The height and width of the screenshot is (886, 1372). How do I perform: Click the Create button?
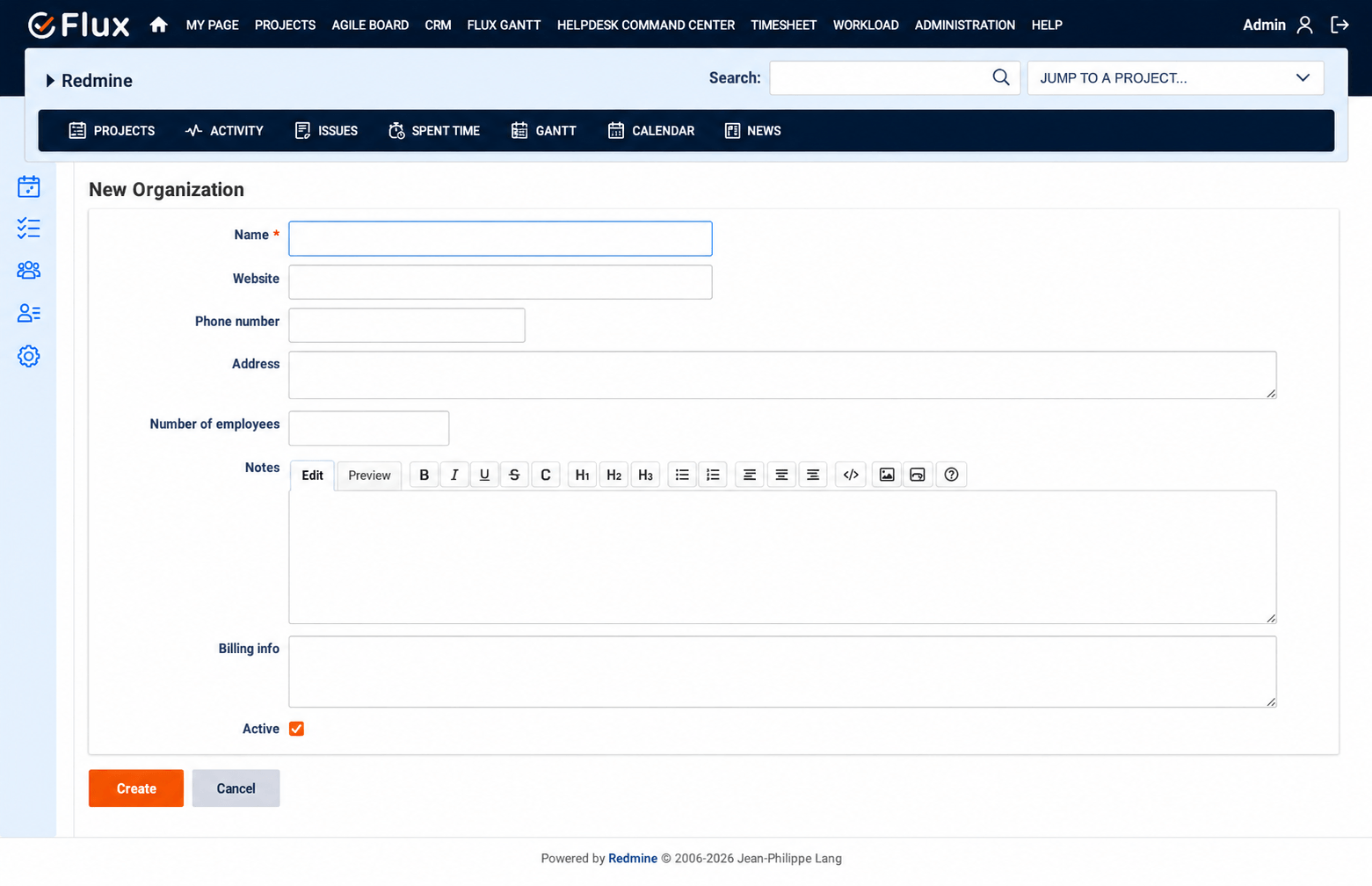pos(136,788)
